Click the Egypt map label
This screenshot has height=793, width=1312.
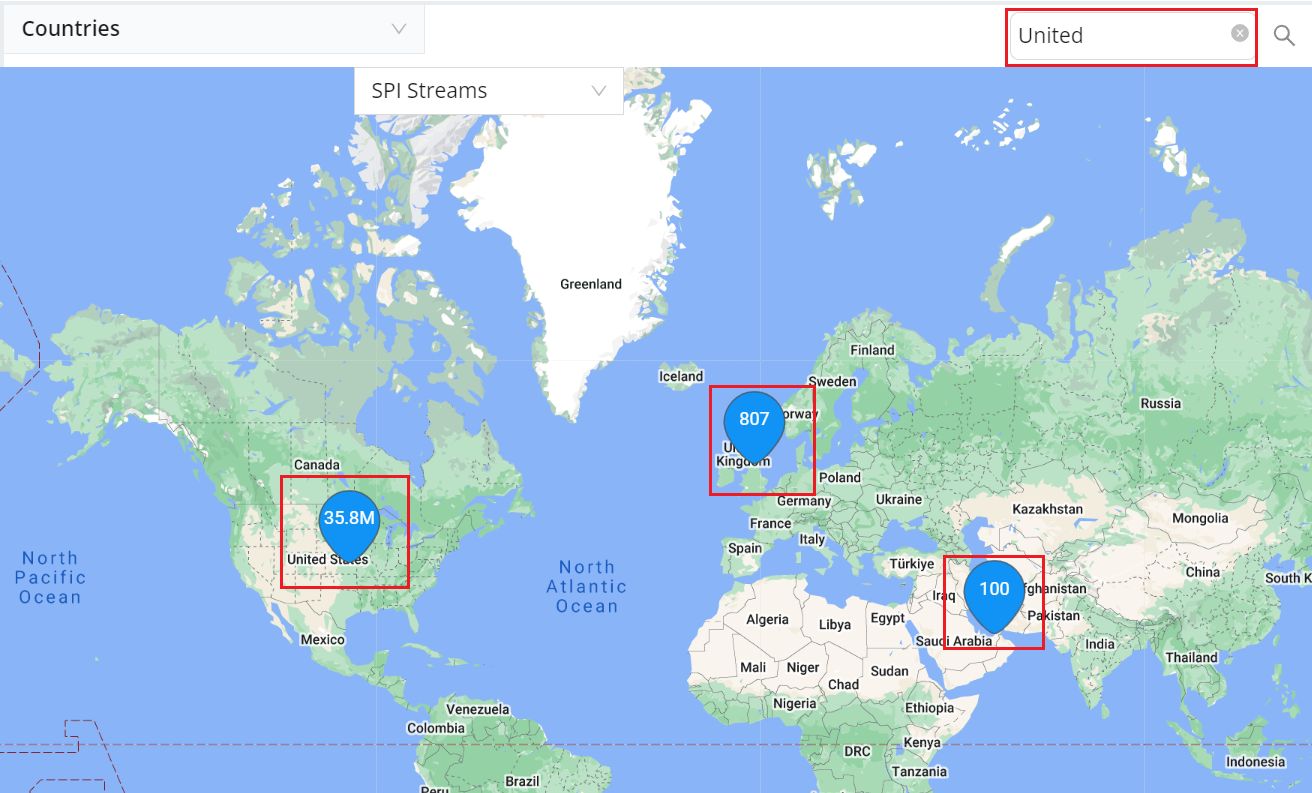887,618
